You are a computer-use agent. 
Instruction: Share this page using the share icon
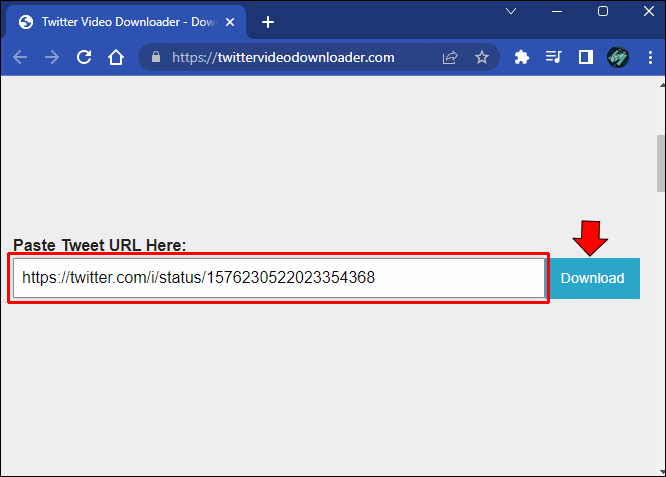(450, 57)
